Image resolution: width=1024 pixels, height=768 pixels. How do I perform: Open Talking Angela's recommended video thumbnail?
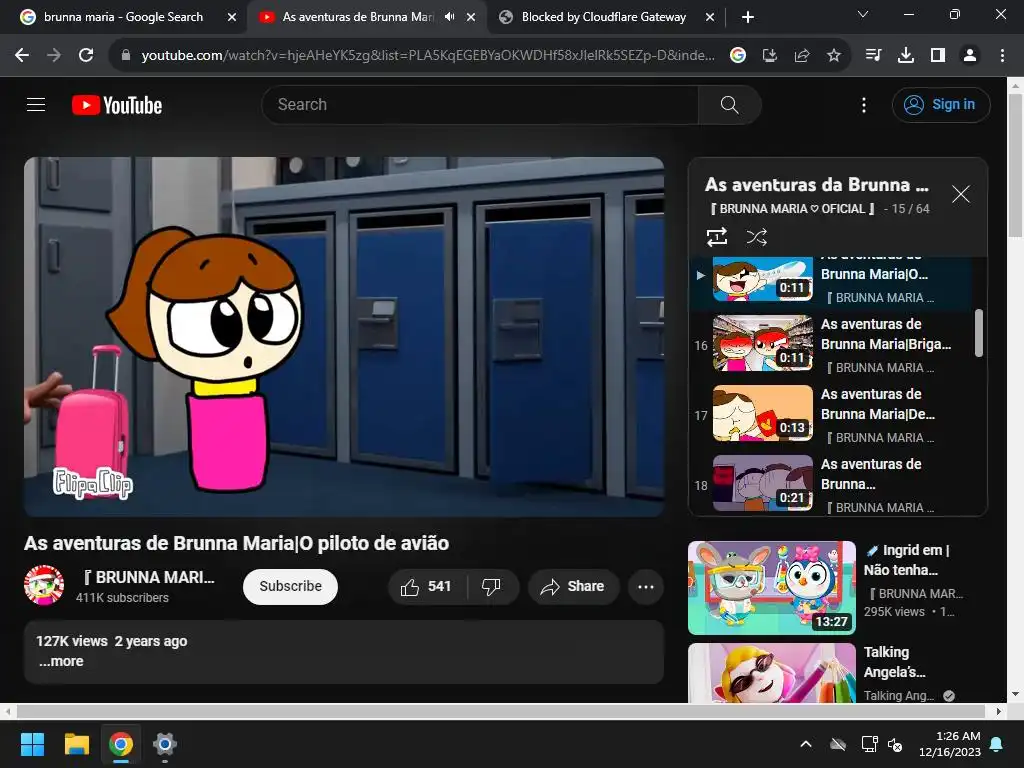772,673
